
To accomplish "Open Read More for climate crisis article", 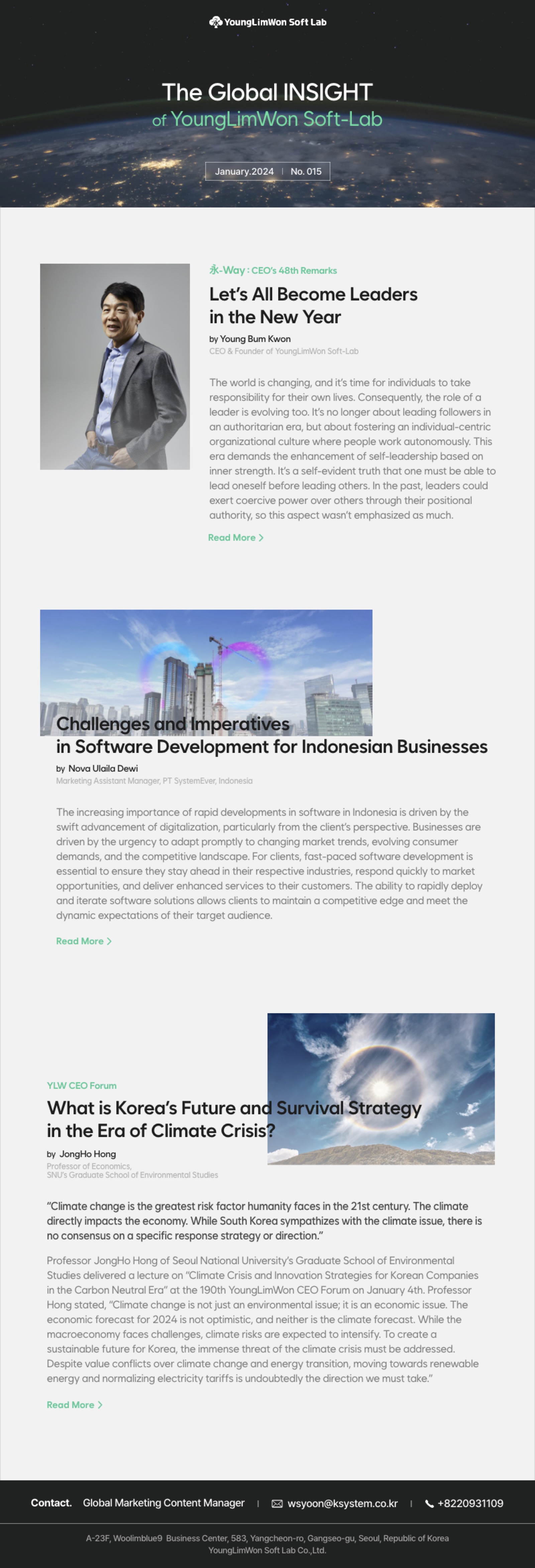I will coord(71,1404).
